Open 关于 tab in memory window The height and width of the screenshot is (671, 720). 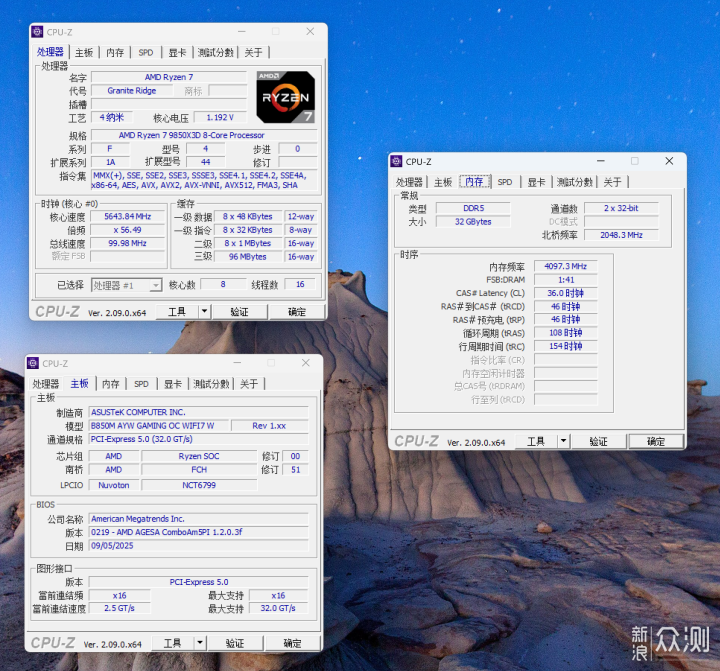[613, 182]
